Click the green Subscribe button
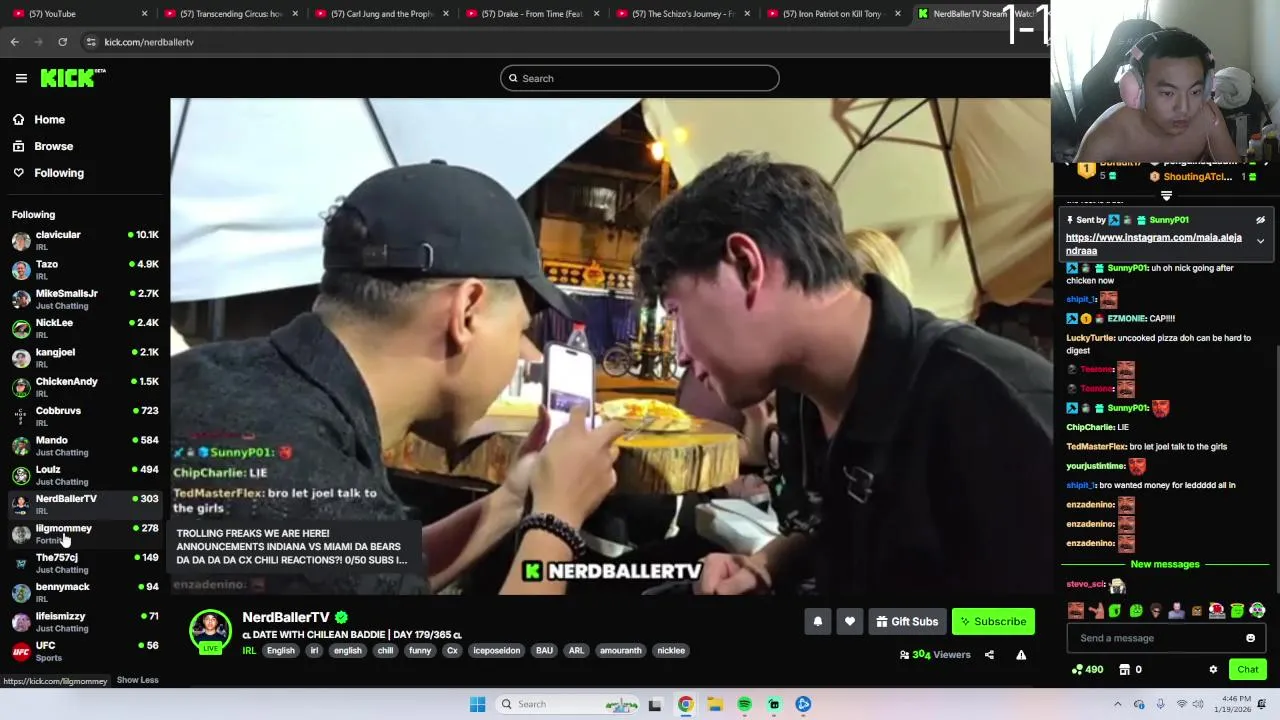Image resolution: width=1280 pixels, height=720 pixels. (993, 621)
